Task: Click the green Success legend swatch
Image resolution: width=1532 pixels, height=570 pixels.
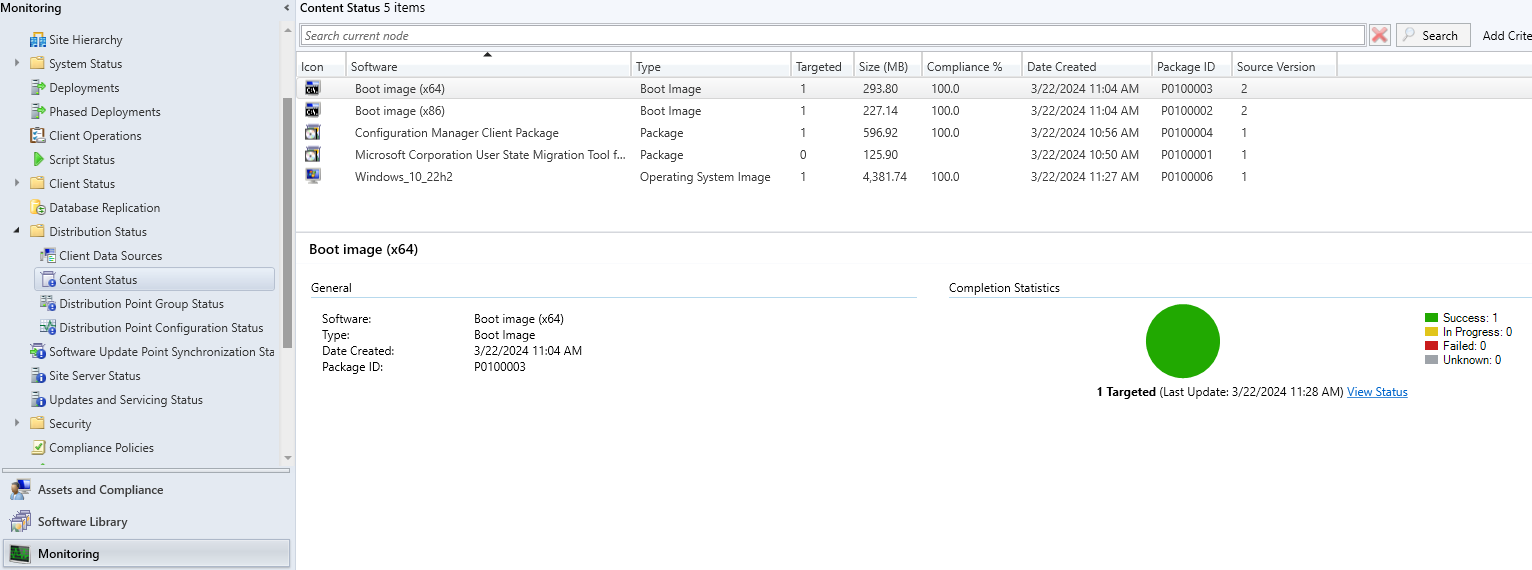Action: coord(1431,318)
